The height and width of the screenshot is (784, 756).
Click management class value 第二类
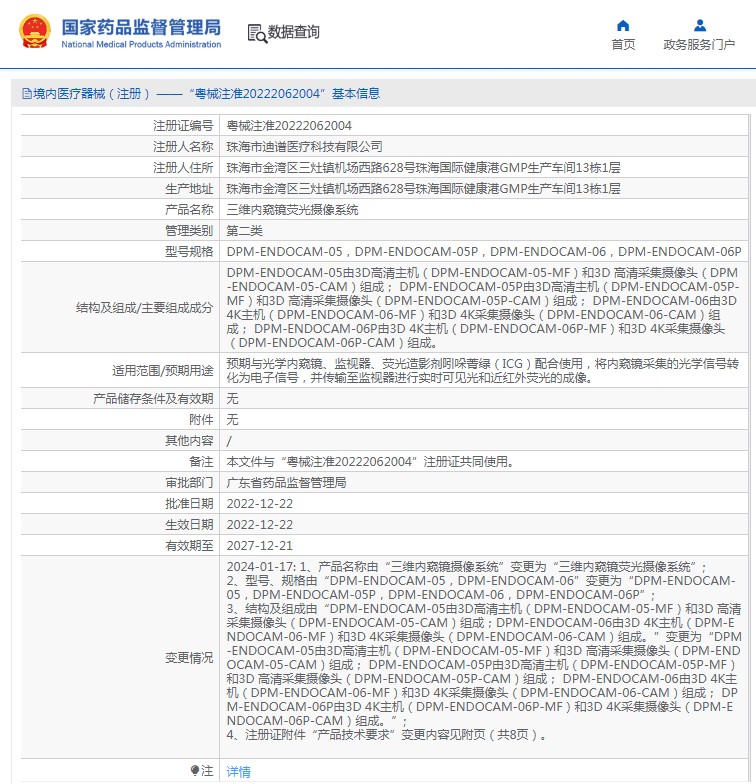(x=244, y=230)
